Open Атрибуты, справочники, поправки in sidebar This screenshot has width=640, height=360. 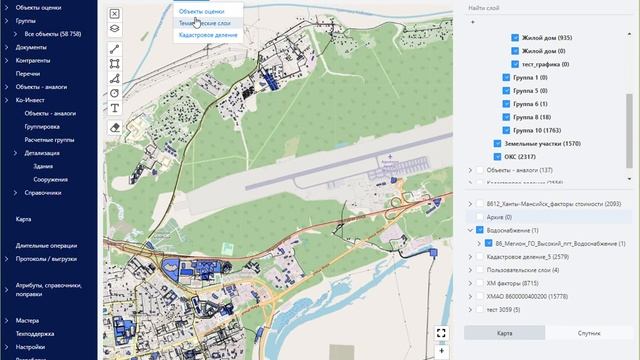[49, 290]
